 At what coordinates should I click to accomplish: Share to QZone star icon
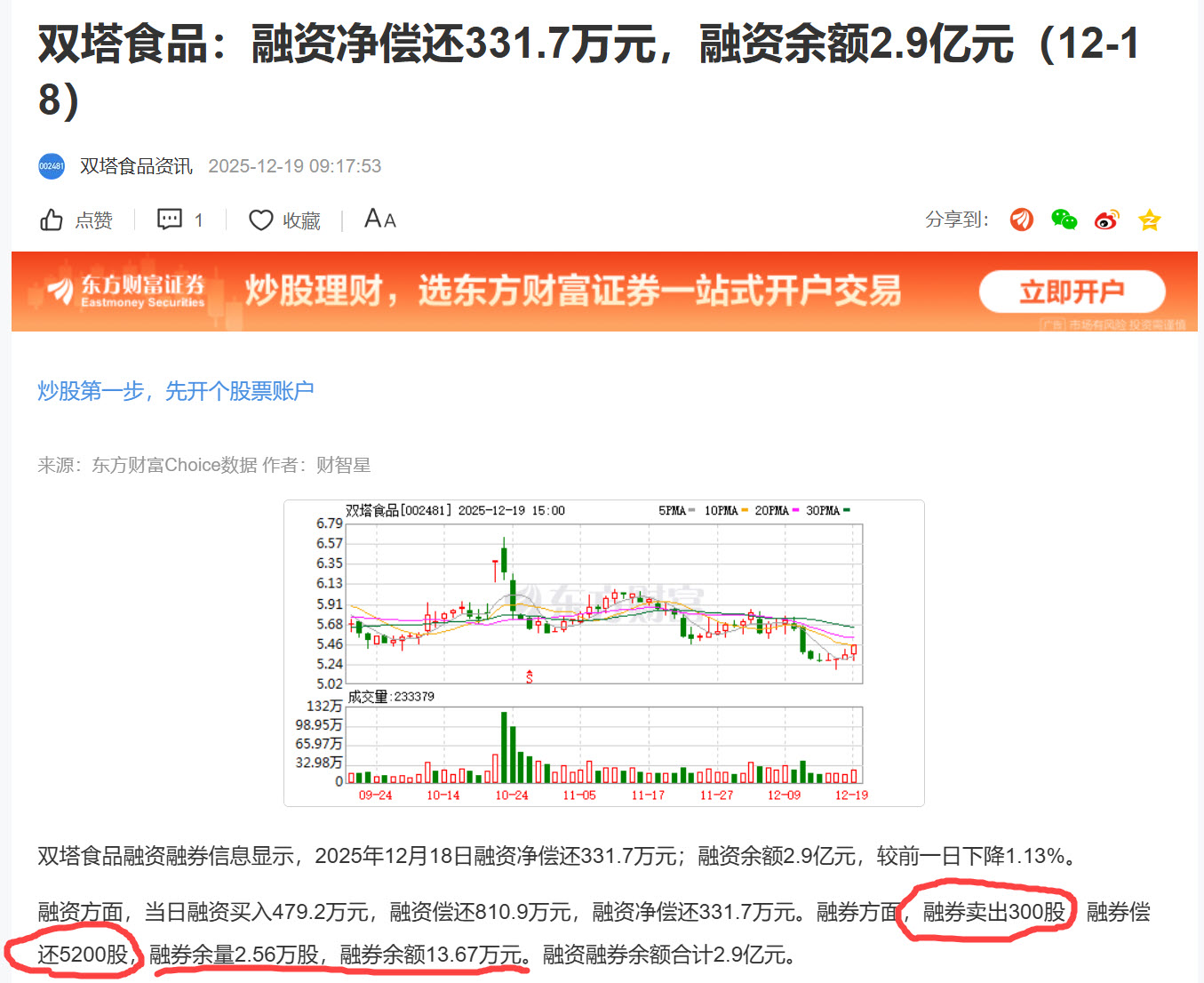pos(1150,220)
